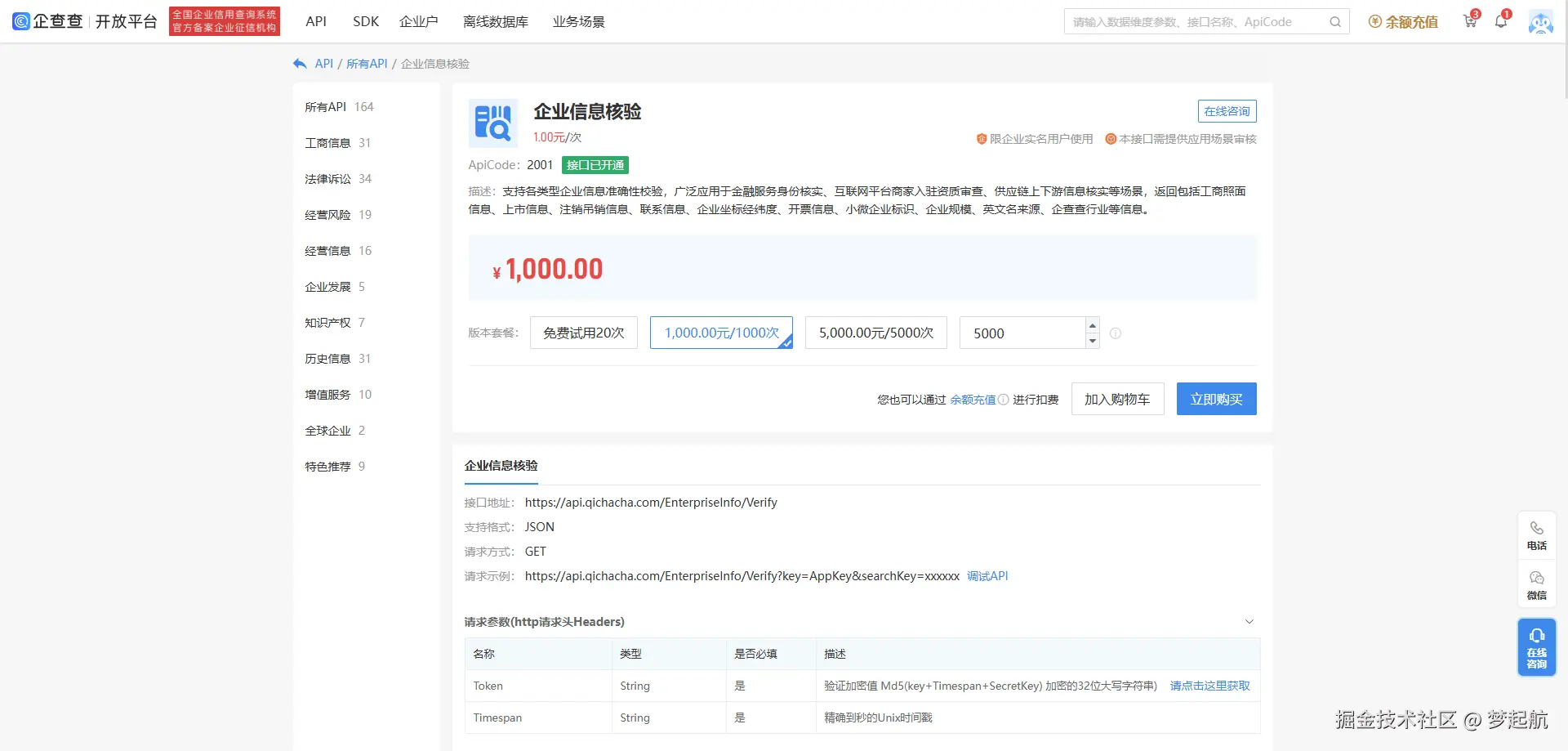Click the red 全国企业信用查询系统 banner badge

click(x=225, y=21)
